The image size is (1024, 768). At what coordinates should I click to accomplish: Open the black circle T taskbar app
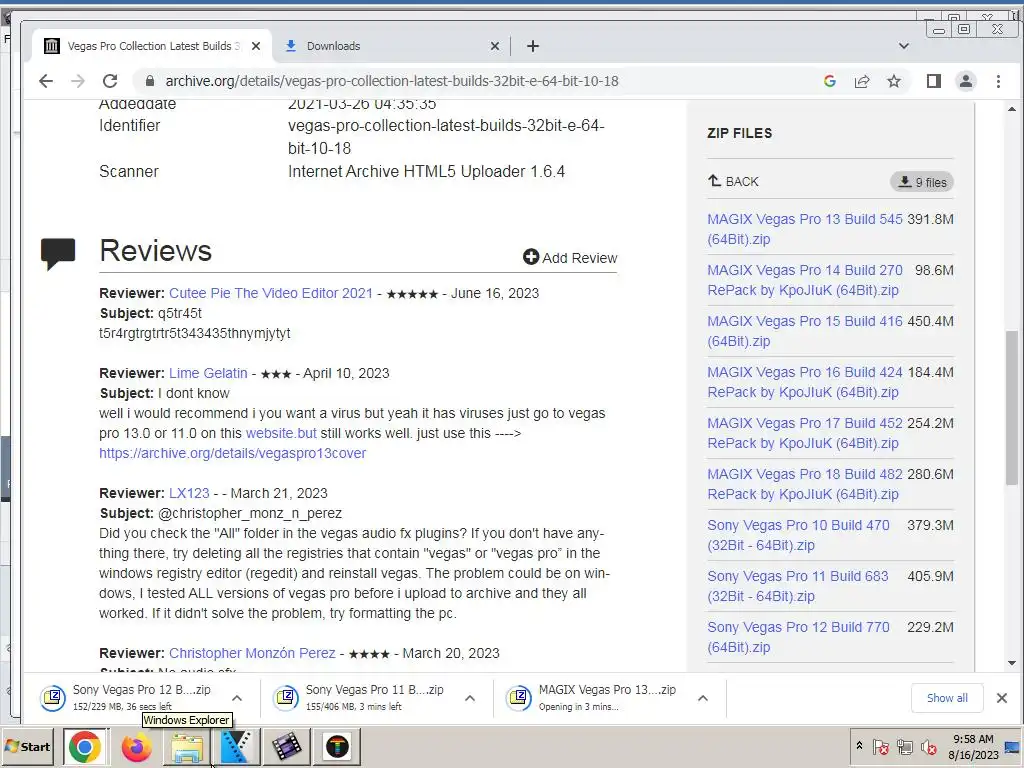(x=337, y=746)
